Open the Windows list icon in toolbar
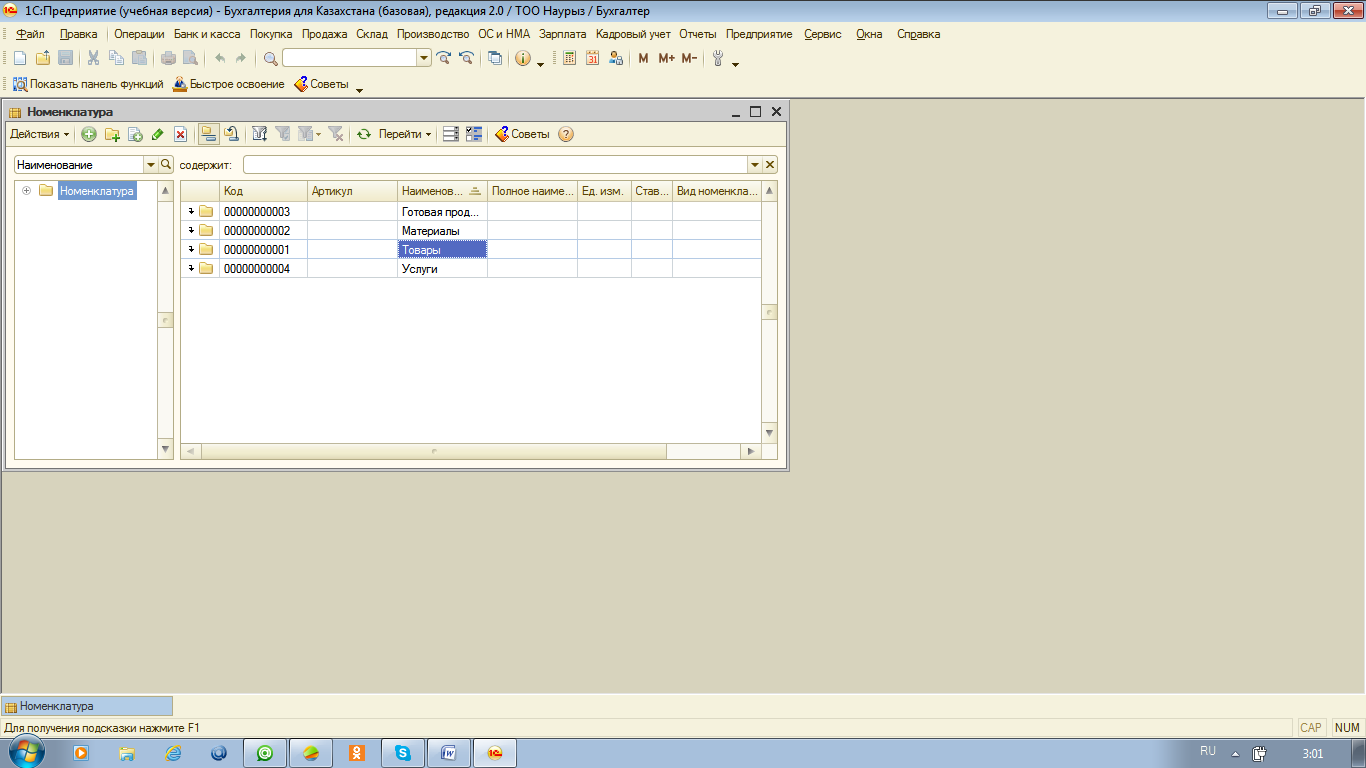Viewport: 1366px width, 768px height. [495, 58]
